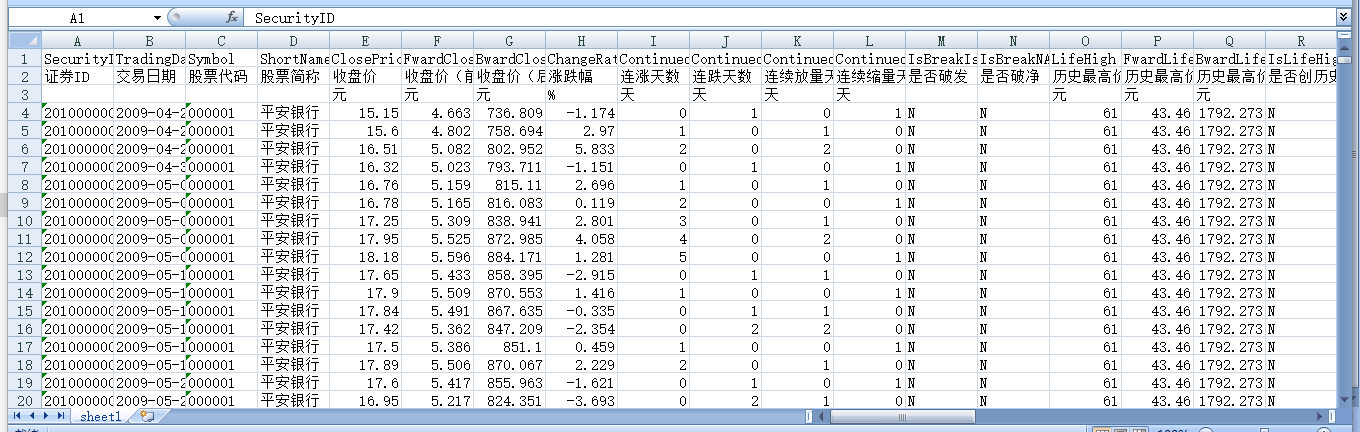Click the 股票代码 cell in row 2

pos(221,77)
